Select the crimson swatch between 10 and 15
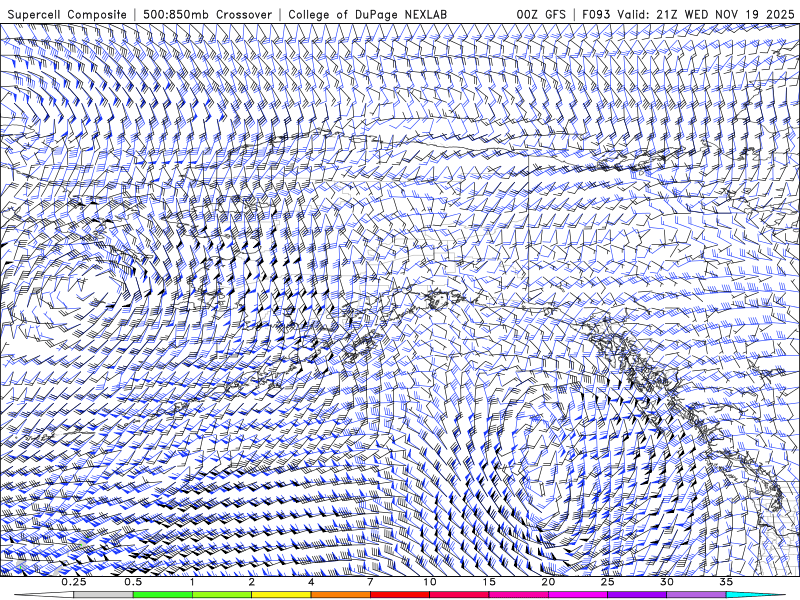This screenshot has width=800, height=600. (459, 595)
